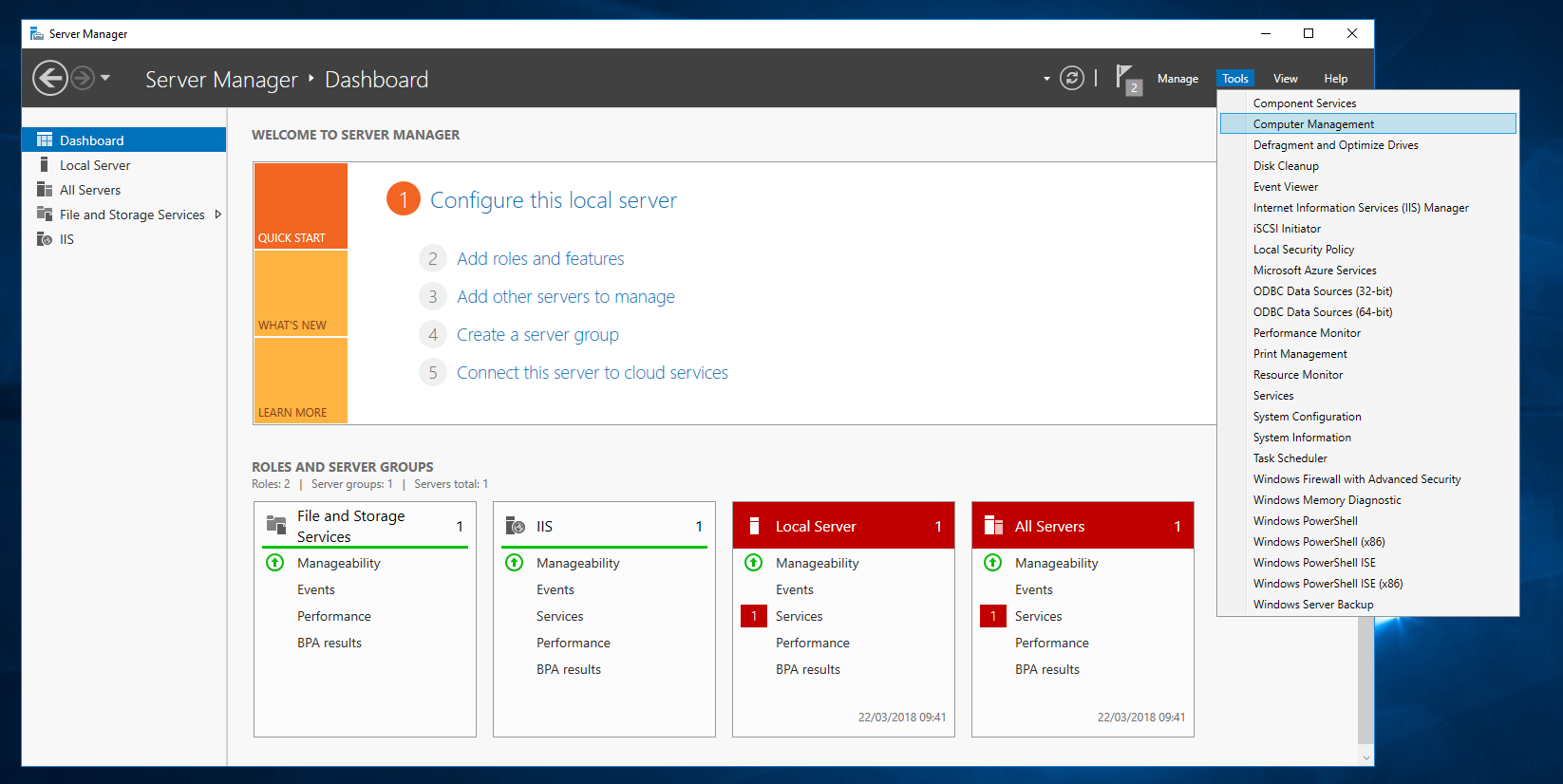The height and width of the screenshot is (784, 1563).
Task: Open Configure this local server link
Action: (554, 200)
